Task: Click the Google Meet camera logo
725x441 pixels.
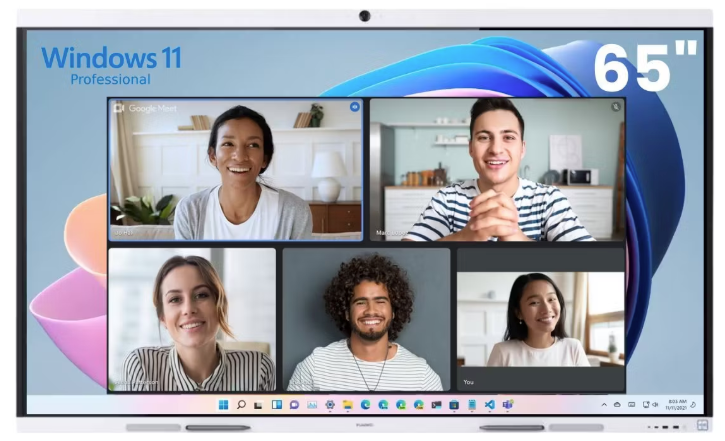Action: [x=119, y=108]
